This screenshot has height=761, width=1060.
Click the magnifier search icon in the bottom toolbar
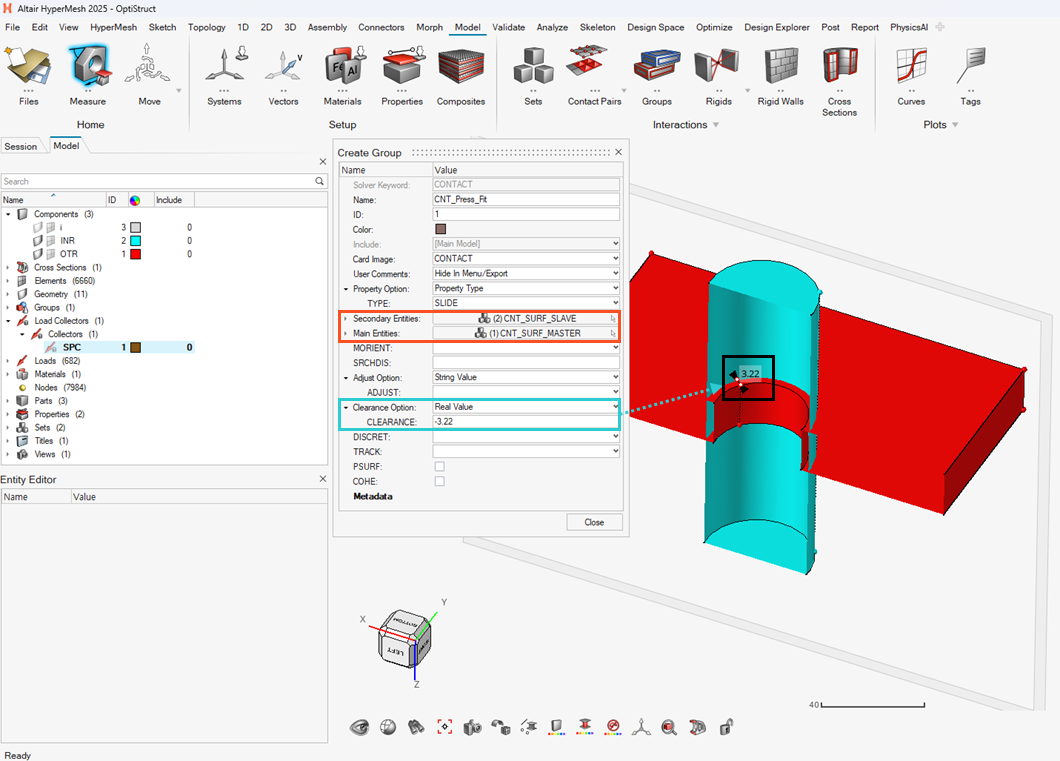[x=669, y=727]
